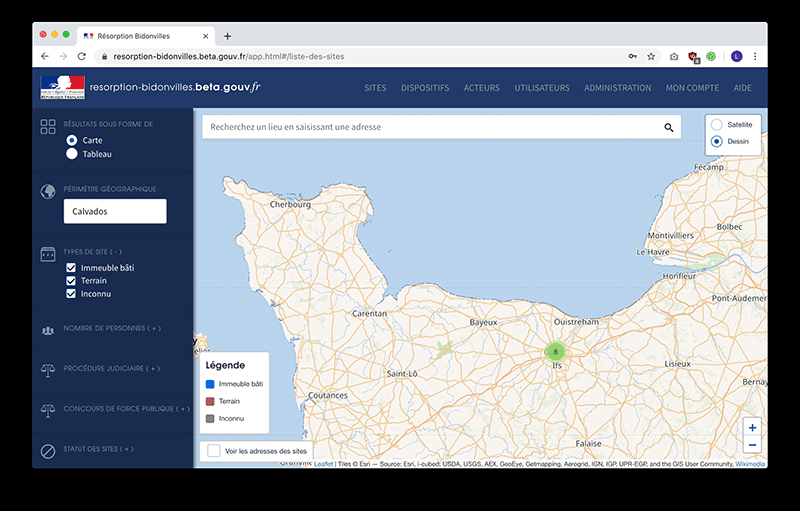Click the Résorption Bidonvilles browser tab
800x511 pixels.
[146, 36]
